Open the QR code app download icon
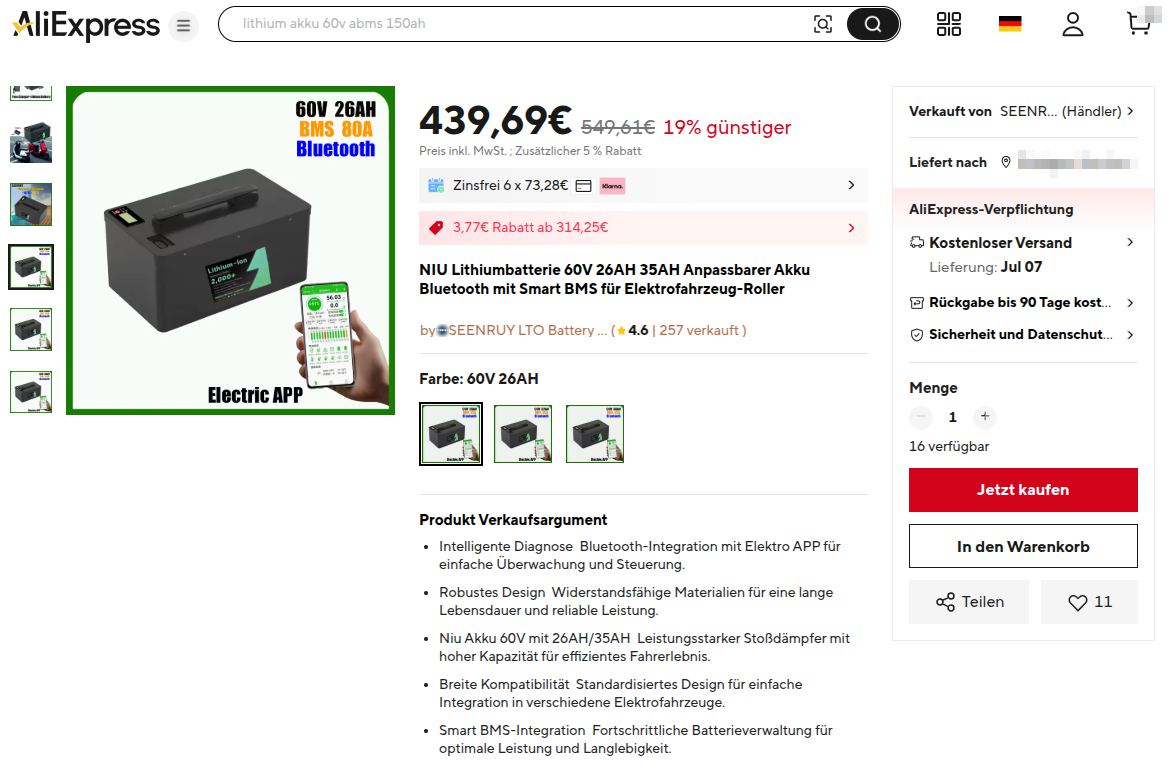The width and height of the screenshot is (1172, 768). (949, 24)
